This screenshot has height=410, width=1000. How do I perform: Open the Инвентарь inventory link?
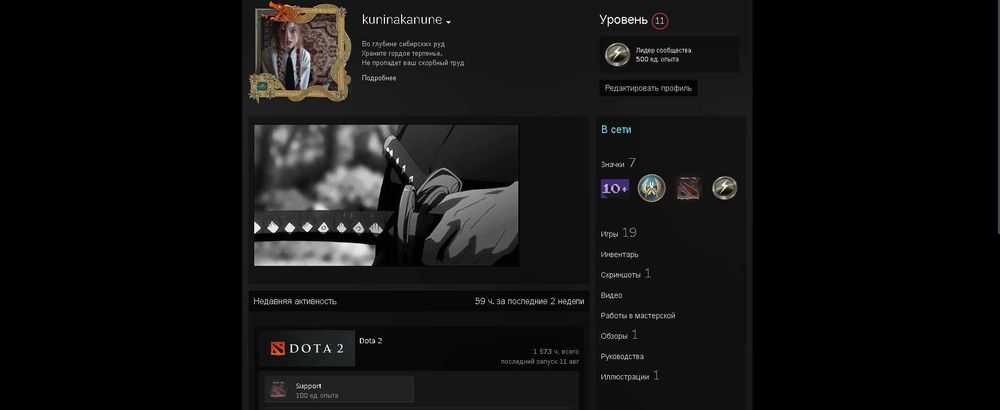click(619, 254)
